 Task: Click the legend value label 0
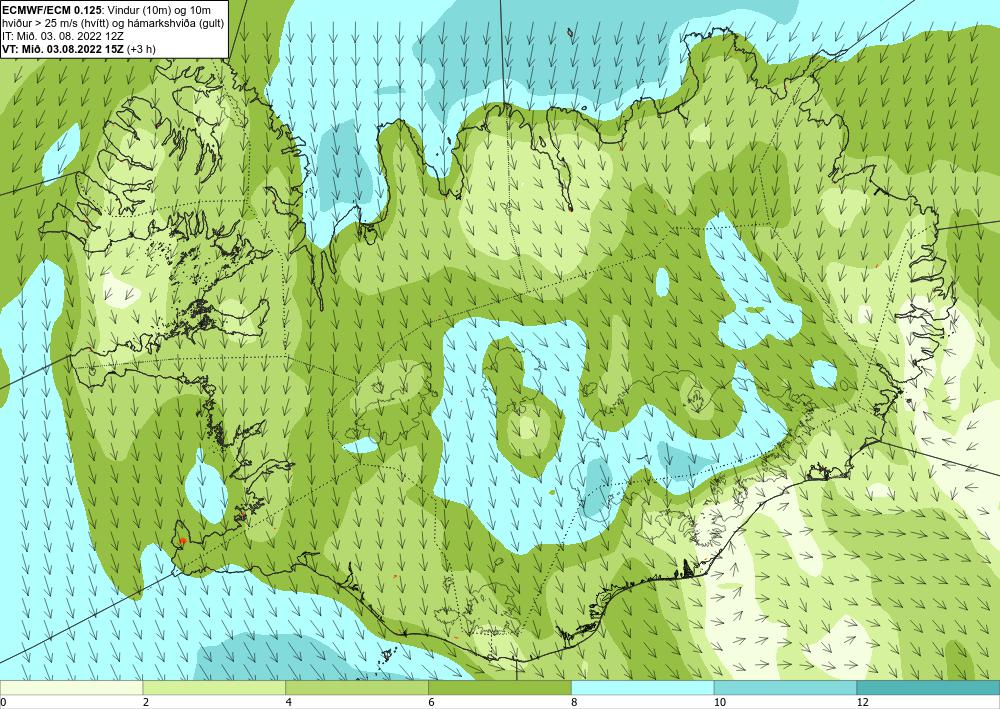(3, 702)
